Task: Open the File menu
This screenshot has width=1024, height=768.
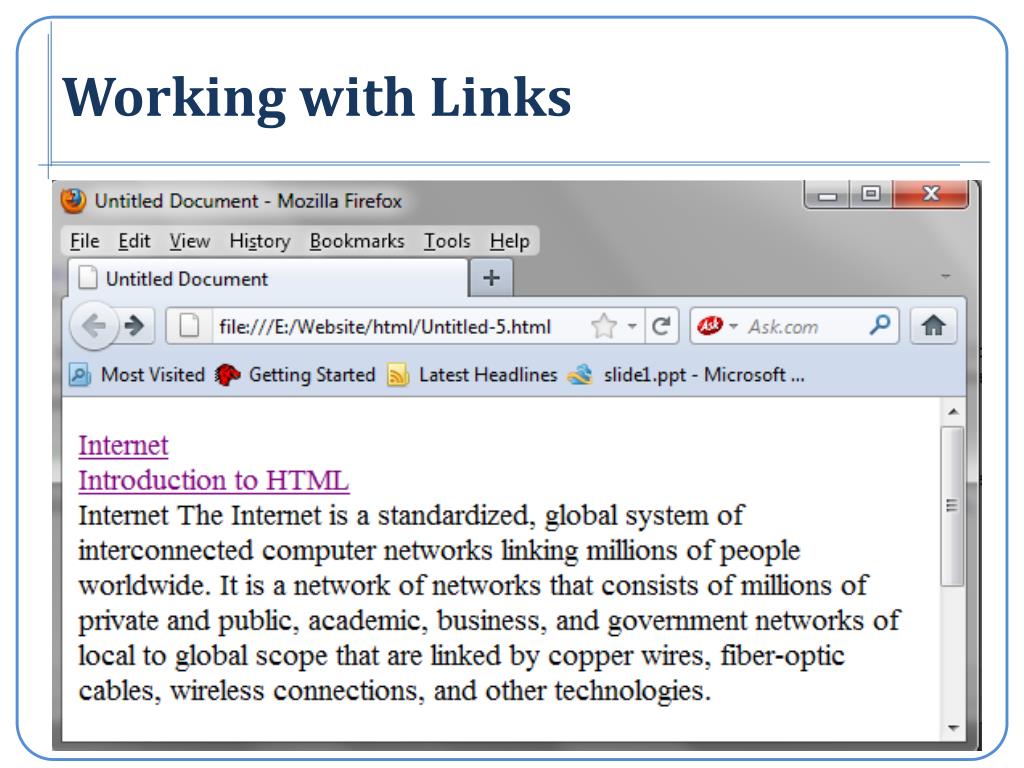Action: click(85, 241)
